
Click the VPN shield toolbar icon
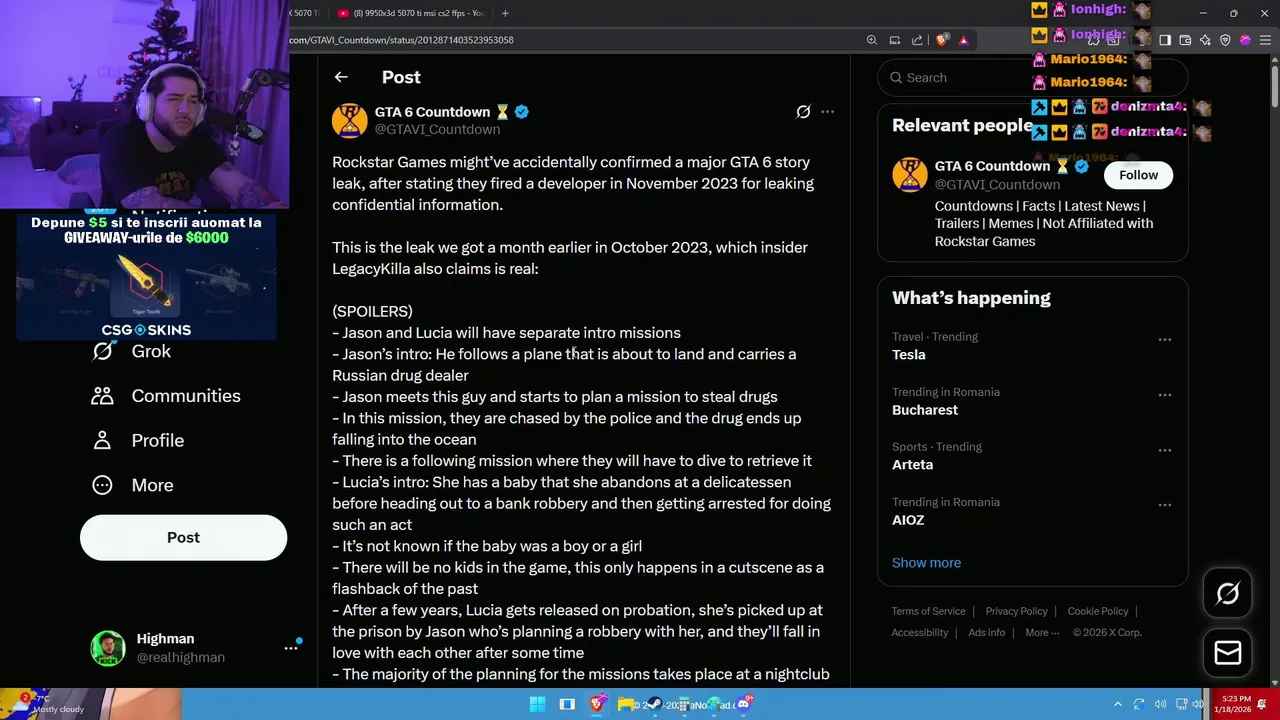coord(1225,40)
